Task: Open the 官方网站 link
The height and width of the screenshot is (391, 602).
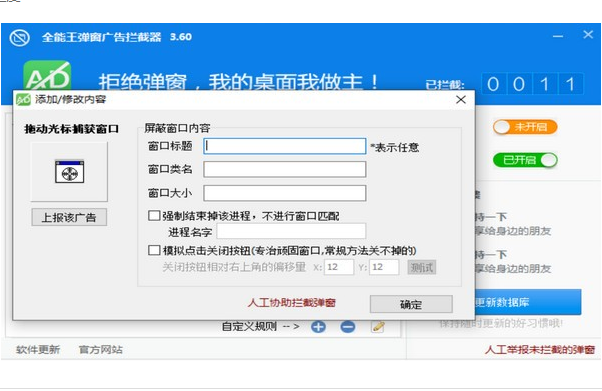Action: 101,350
